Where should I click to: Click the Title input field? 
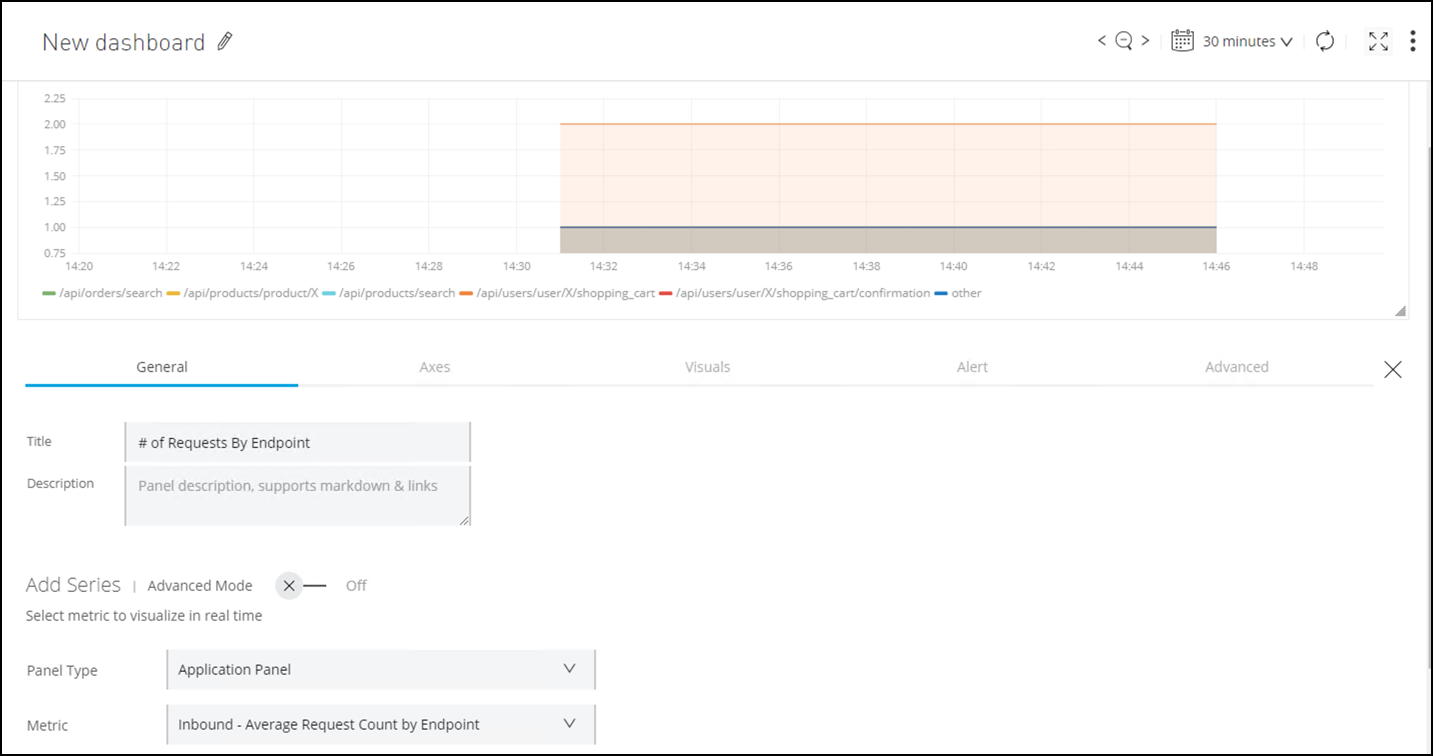297,442
